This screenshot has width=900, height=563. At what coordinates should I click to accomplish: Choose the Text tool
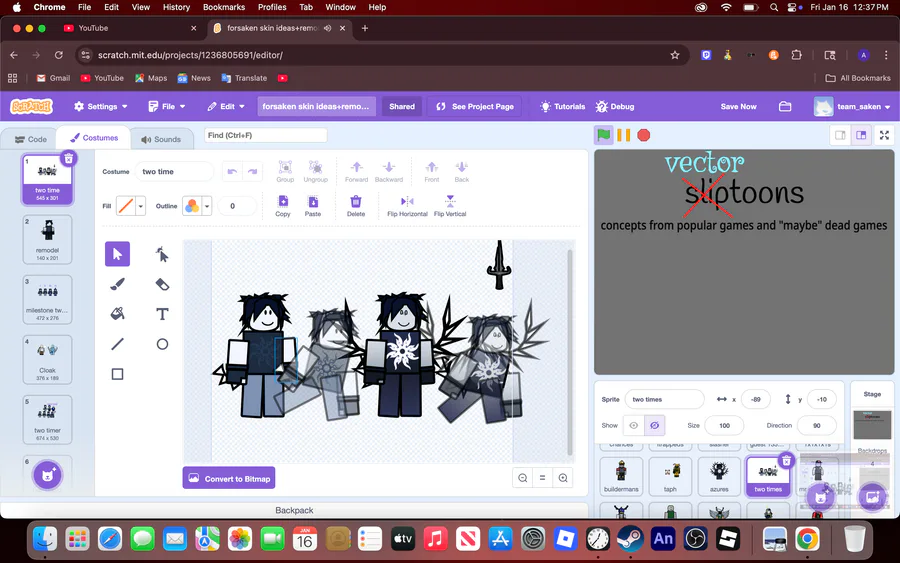[x=162, y=314]
